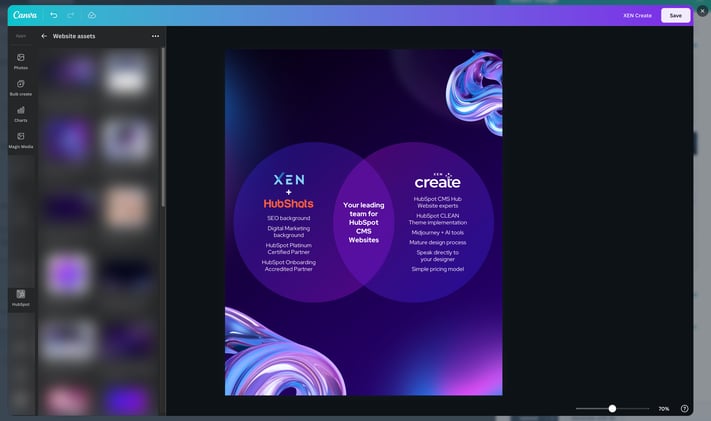This screenshot has width=711, height=421.
Task: Select 'Your leading team for HubSpot CMS Websites' text
Action: pyautogui.click(x=364, y=222)
